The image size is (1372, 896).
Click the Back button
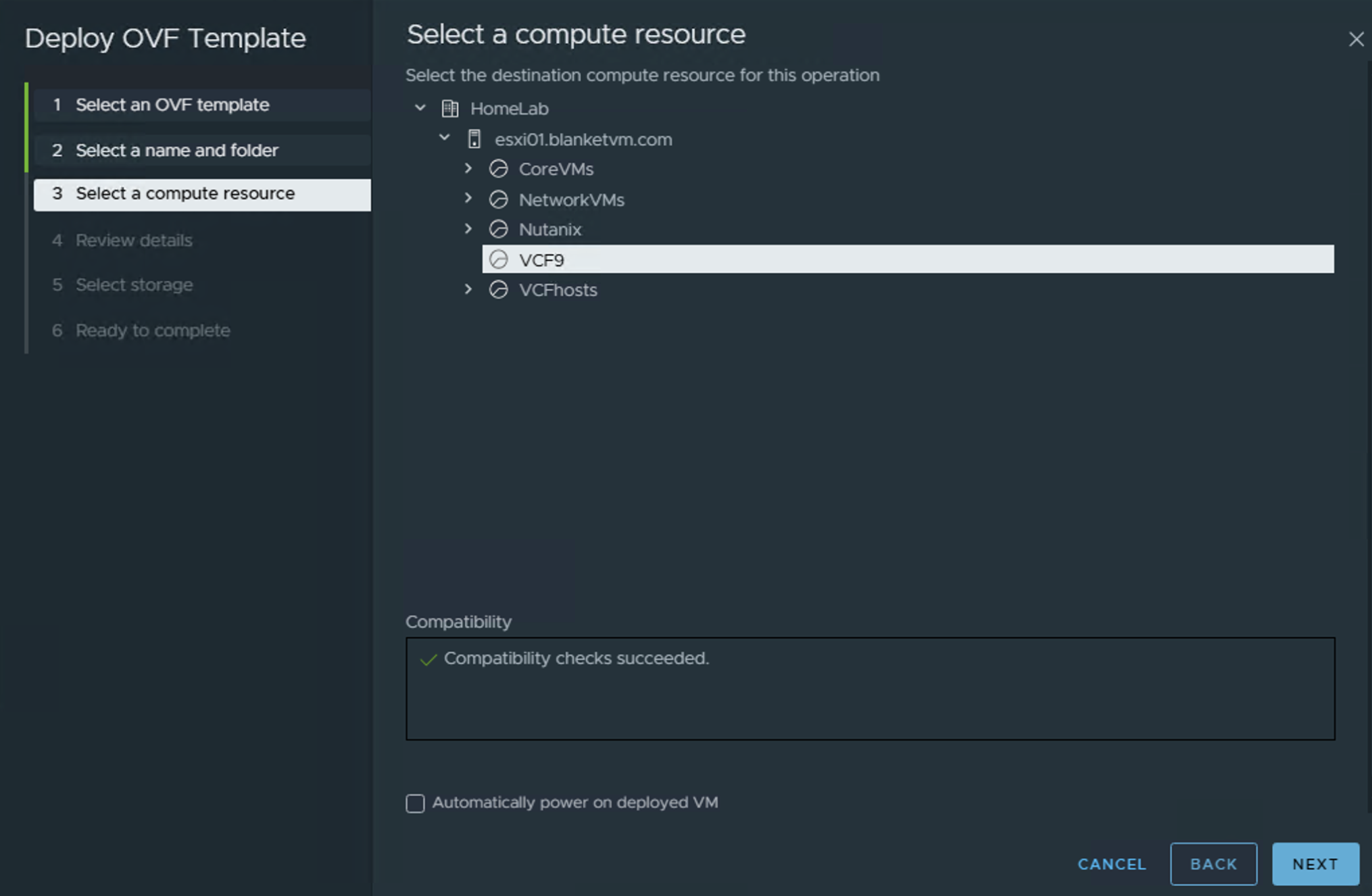(1213, 864)
